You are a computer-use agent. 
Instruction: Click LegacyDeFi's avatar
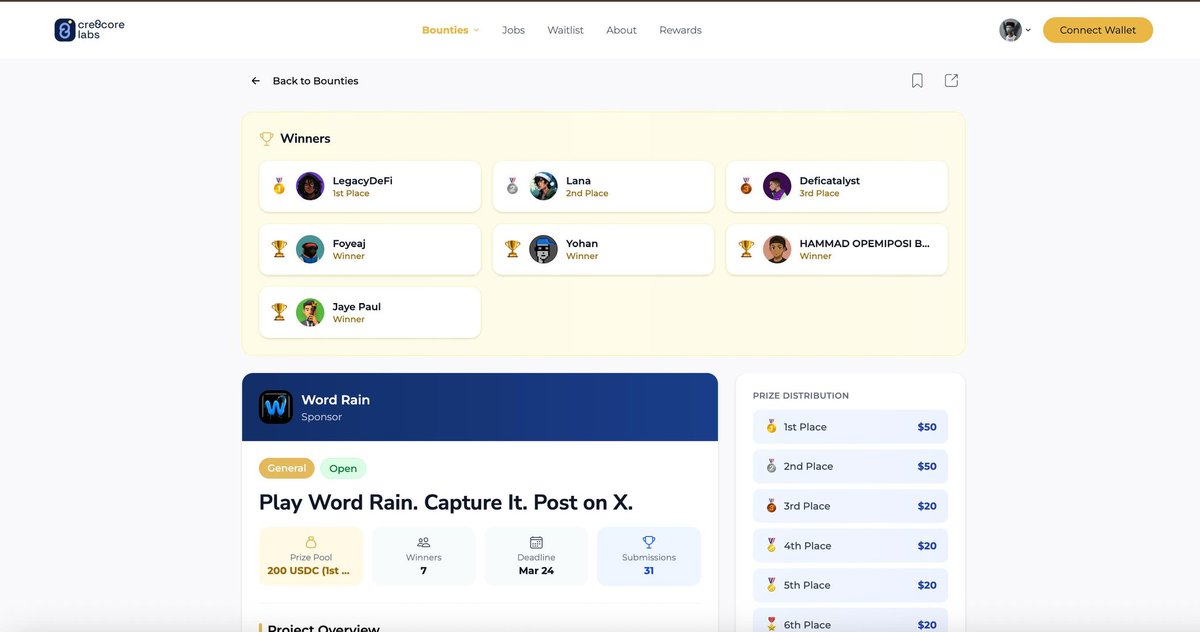[x=310, y=186]
